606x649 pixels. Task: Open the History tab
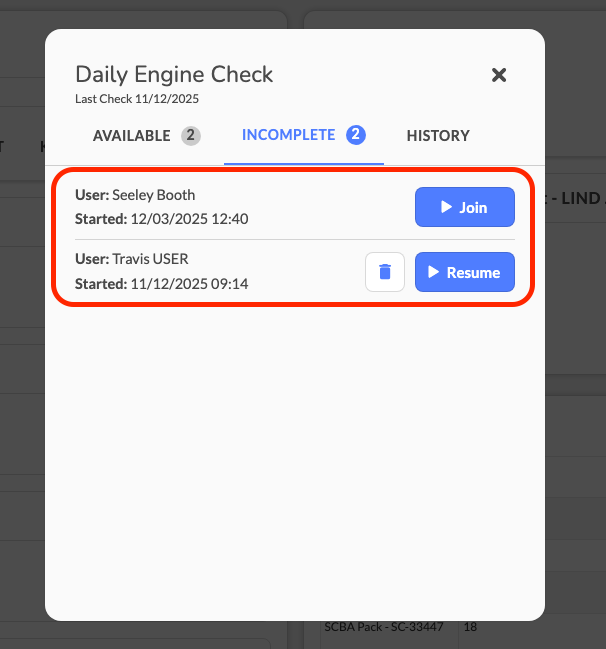pyautogui.click(x=437, y=136)
